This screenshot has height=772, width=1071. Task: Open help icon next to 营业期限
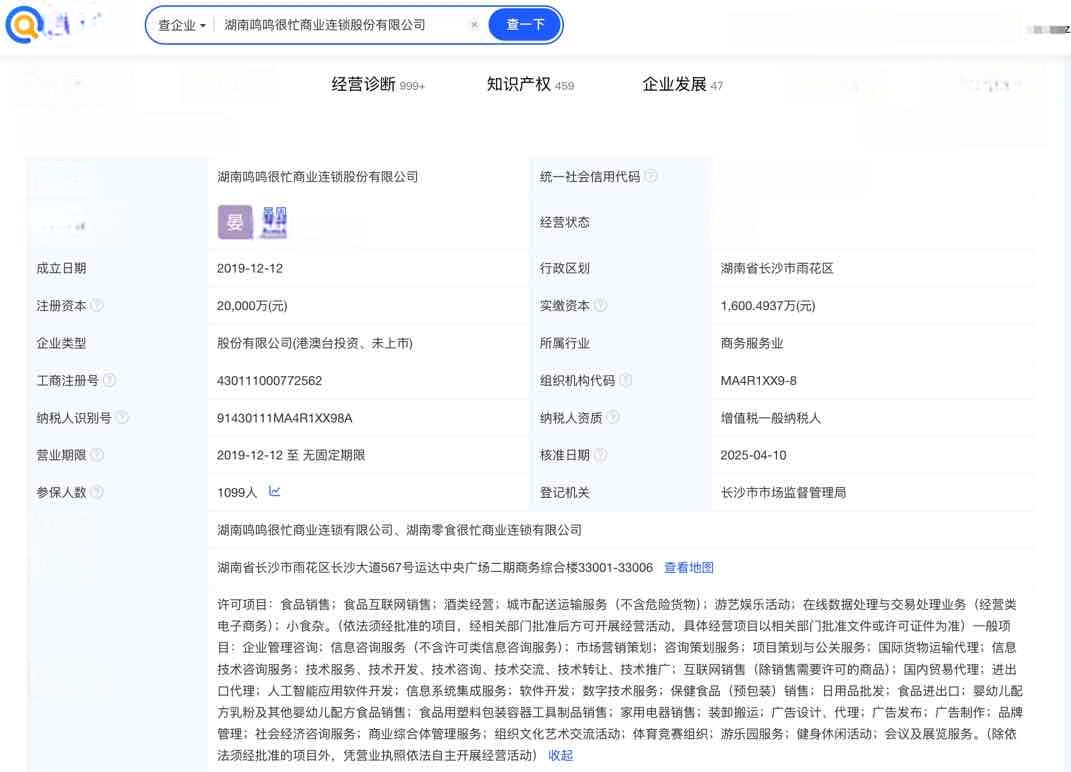[97, 454]
